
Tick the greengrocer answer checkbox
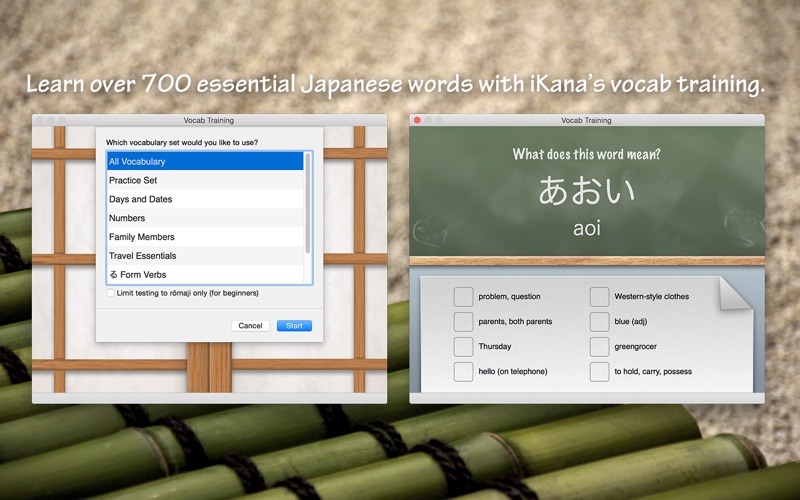click(x=599, y=346)
